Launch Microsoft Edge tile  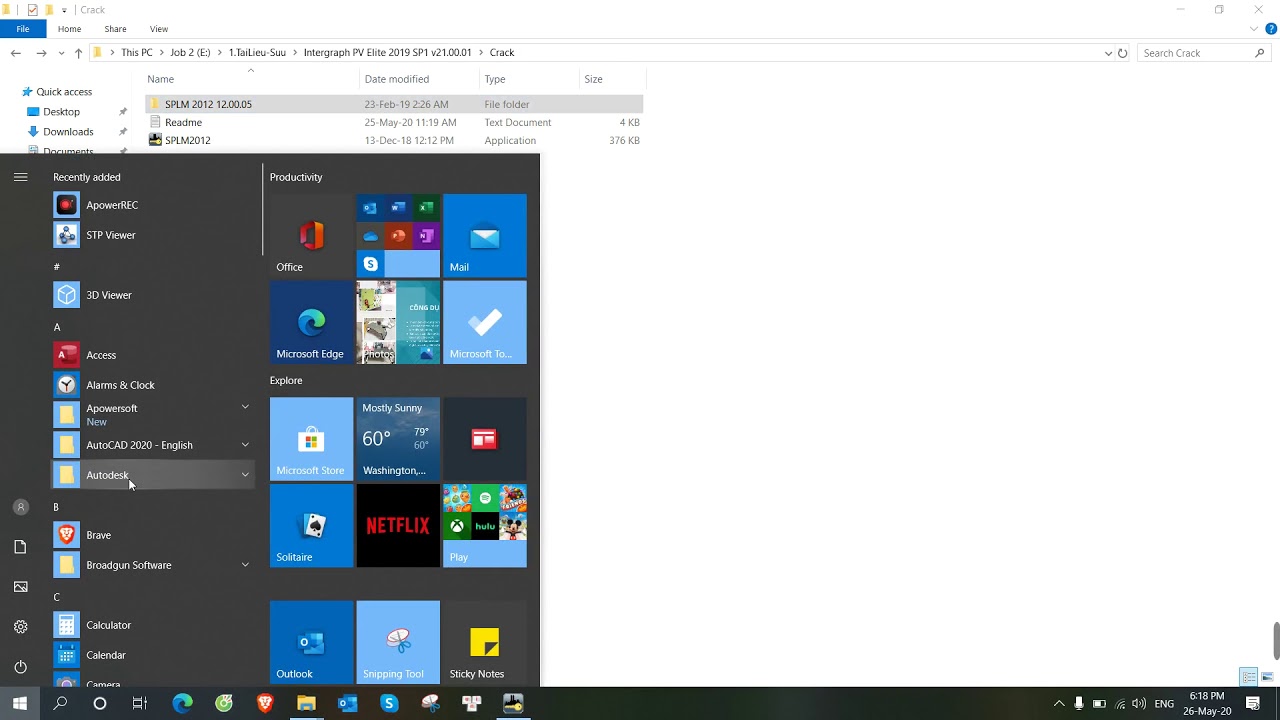pyautogui.click(x=311, y=322)
